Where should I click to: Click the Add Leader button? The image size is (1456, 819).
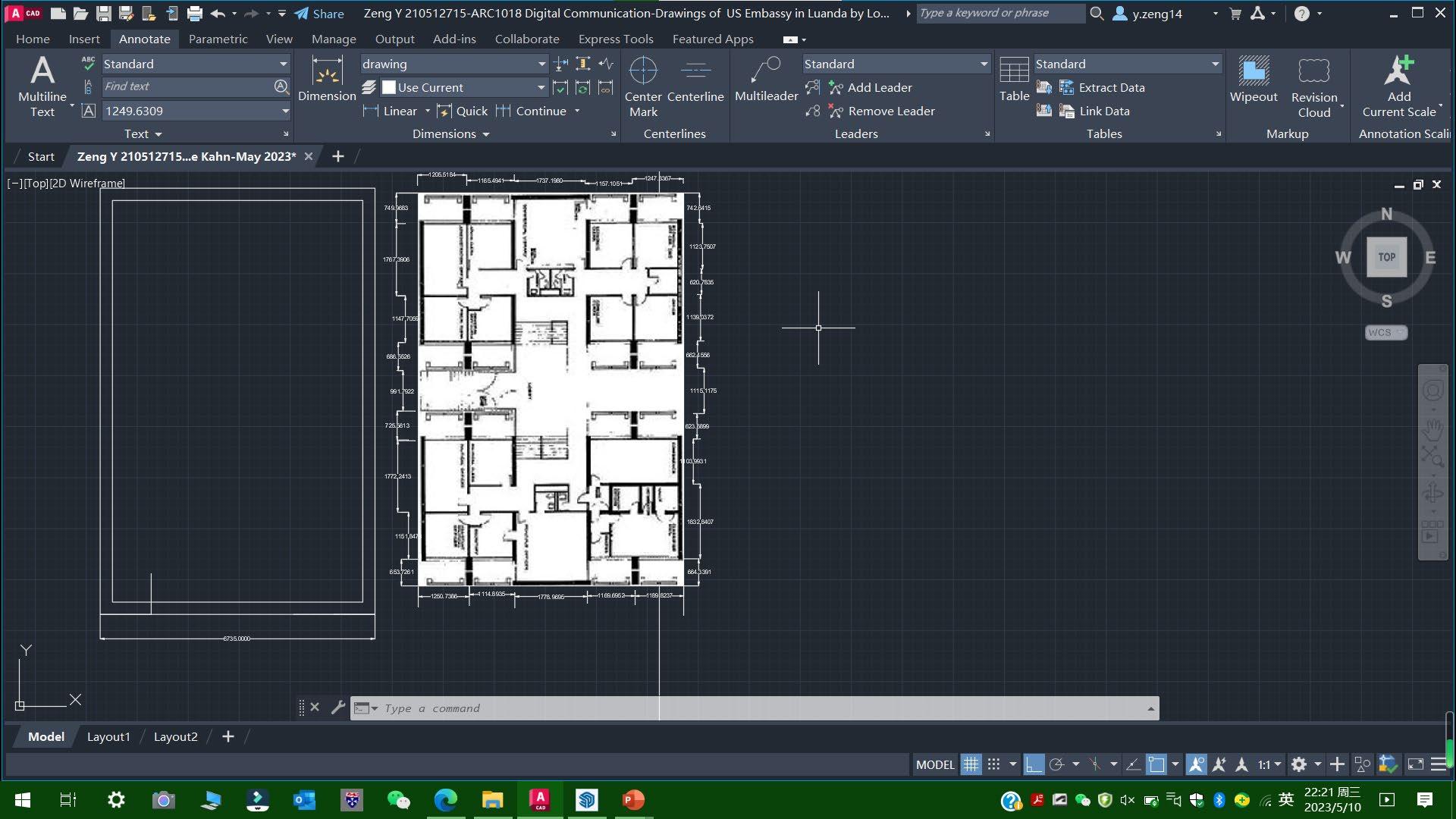[x=879, y=88]
